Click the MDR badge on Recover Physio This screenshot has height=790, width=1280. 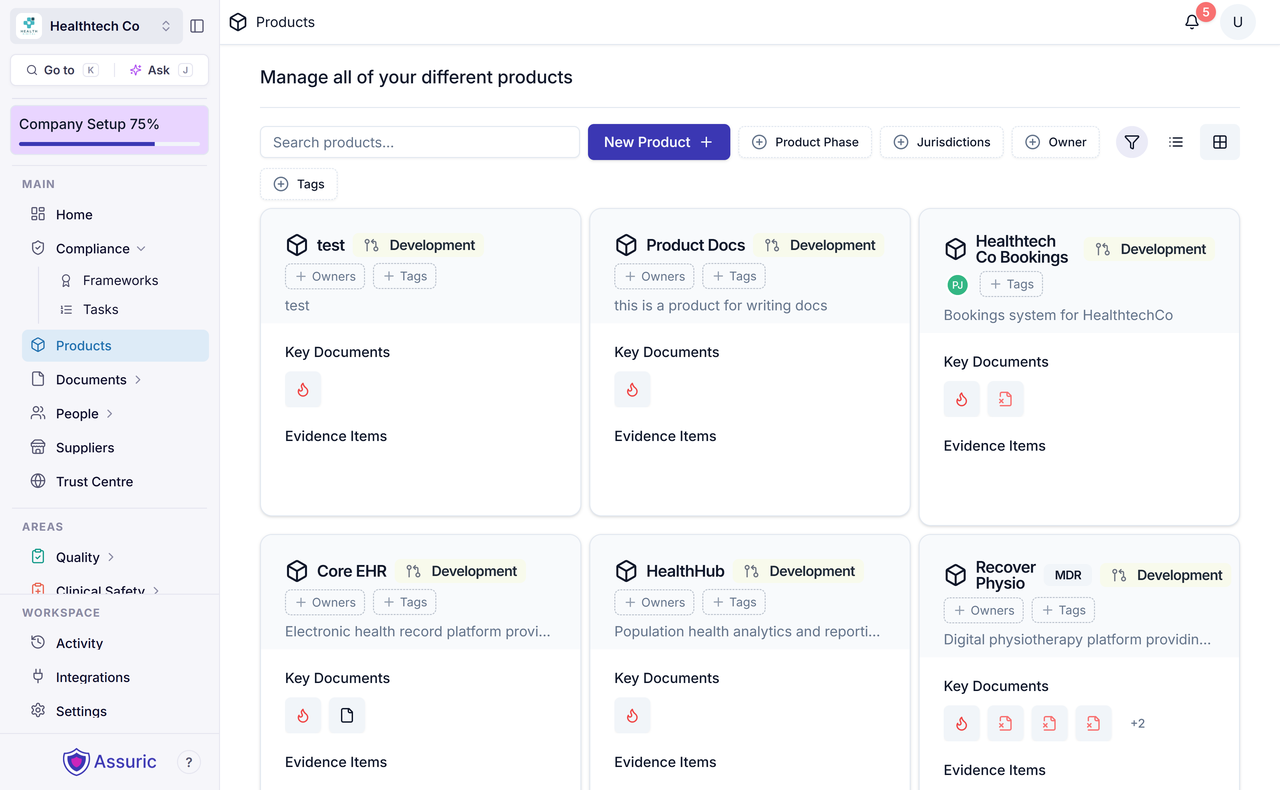tap(1068, 575)
